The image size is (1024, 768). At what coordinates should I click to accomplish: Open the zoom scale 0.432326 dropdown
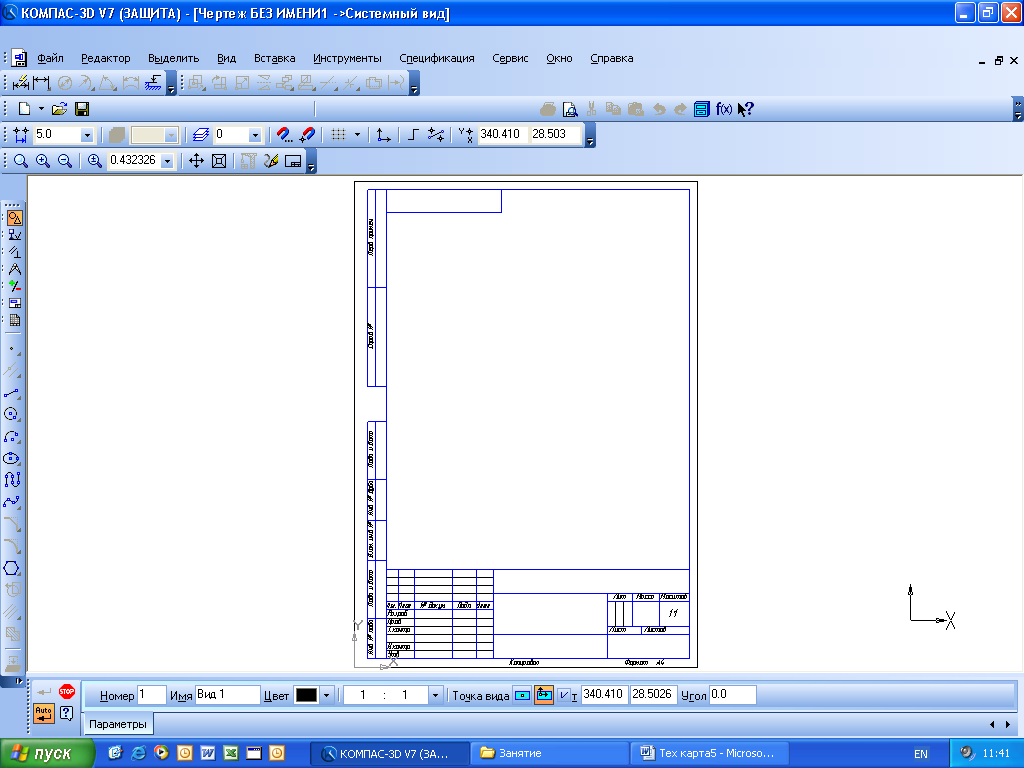[167, 161]
